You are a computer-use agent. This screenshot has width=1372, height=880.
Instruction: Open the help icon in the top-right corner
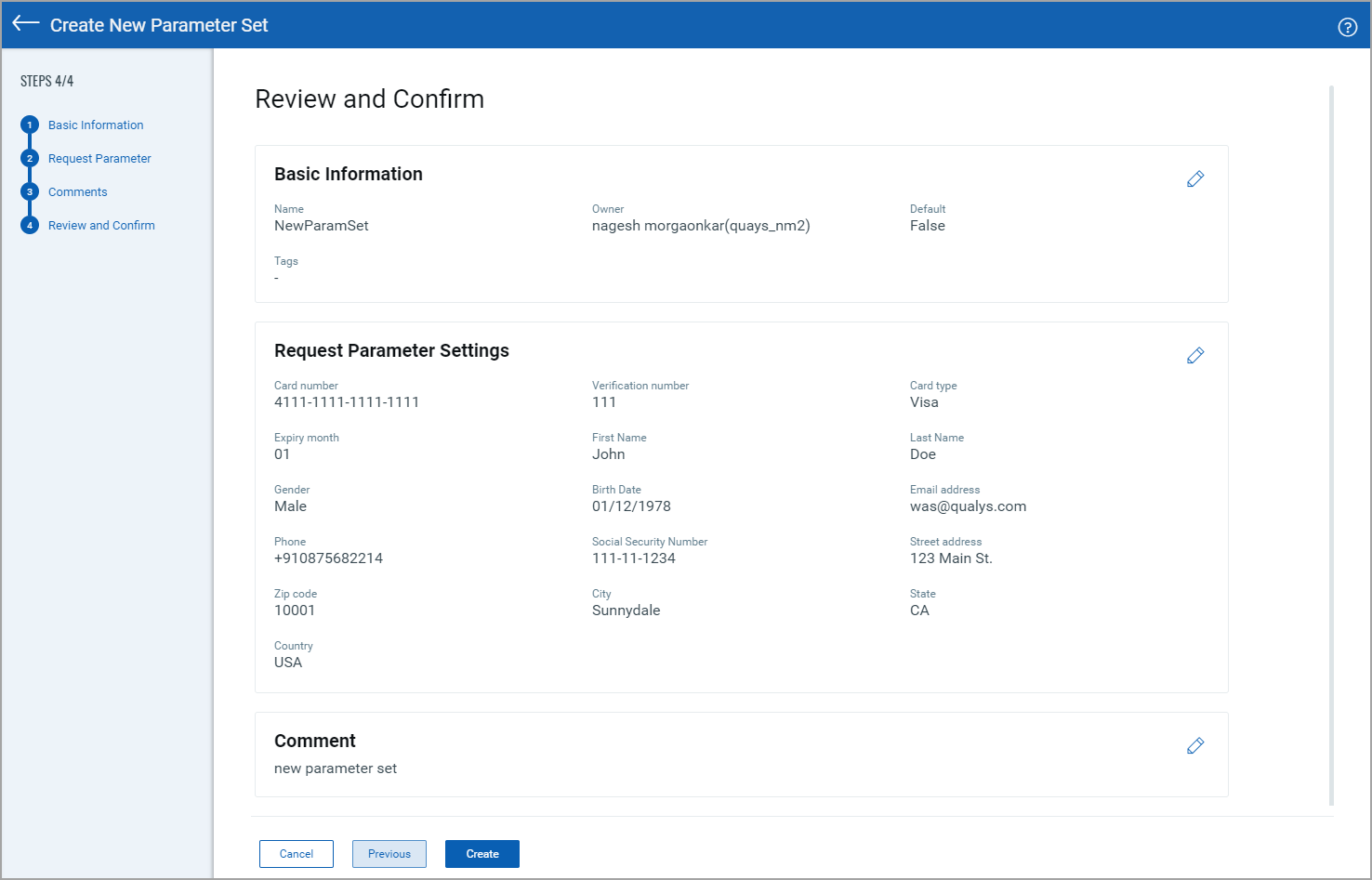coord(1347,27)
